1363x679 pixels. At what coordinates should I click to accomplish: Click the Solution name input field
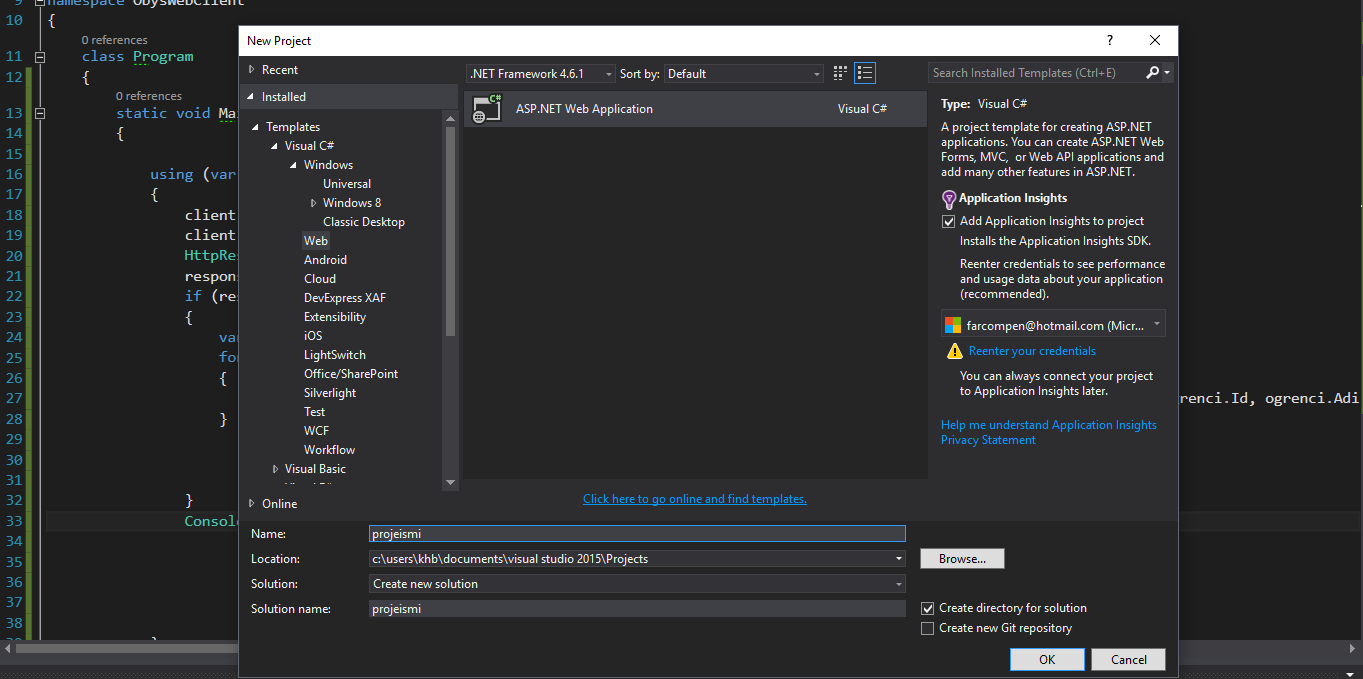point(637,609)
